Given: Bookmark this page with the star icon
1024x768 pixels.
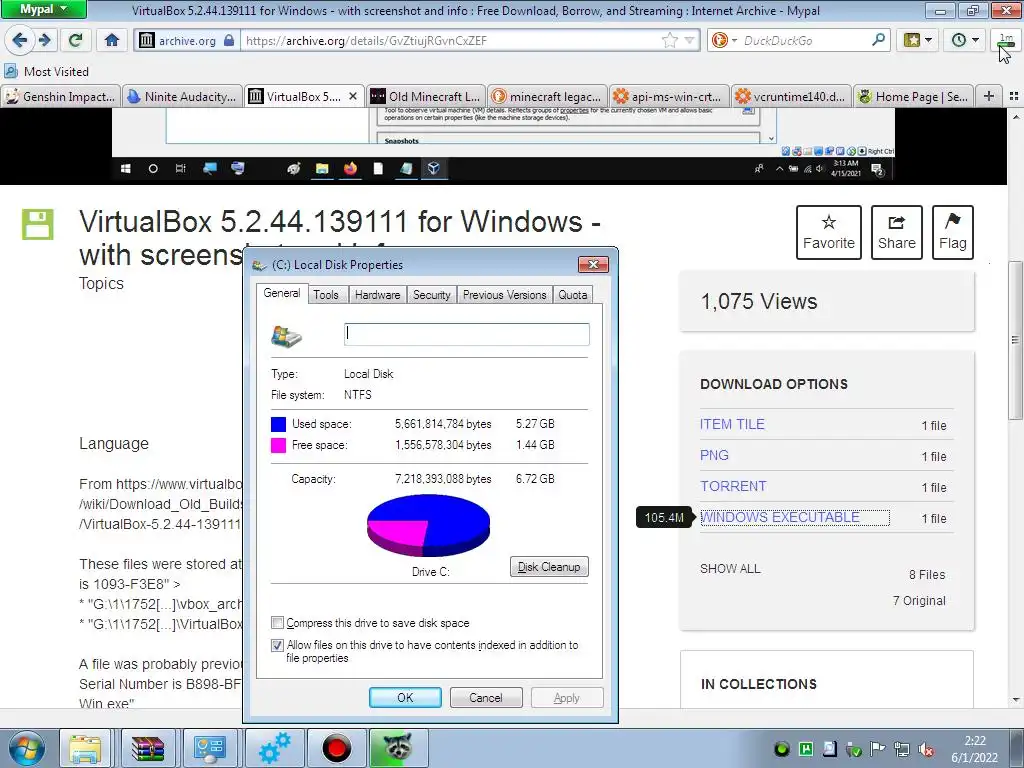Looking at the screenshot, I should pos(669,40).
